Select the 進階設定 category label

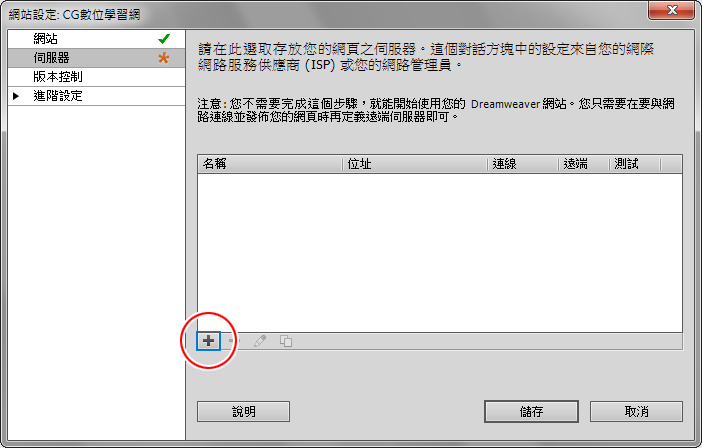click(58, 96)
